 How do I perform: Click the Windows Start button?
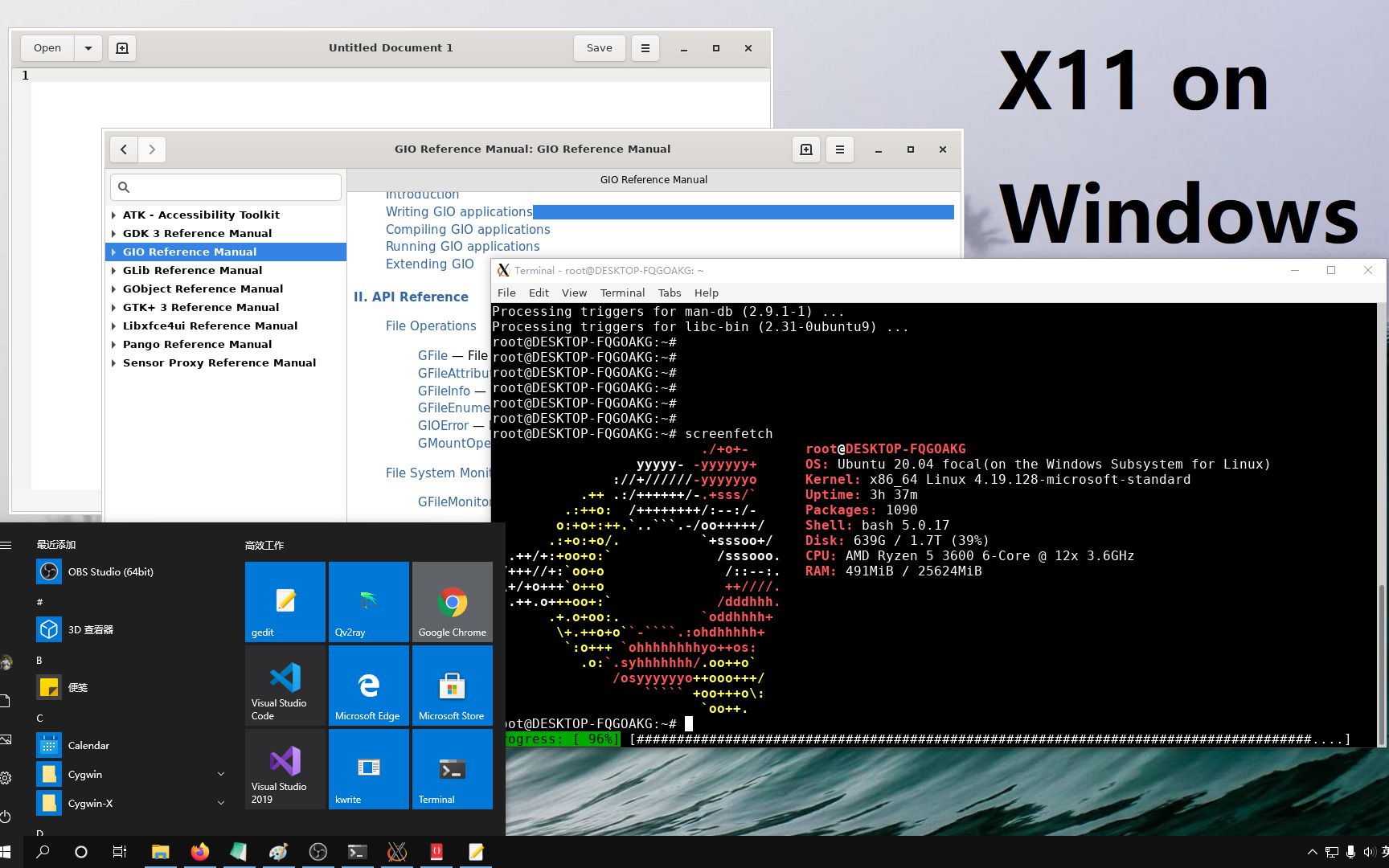coord(6,852)
